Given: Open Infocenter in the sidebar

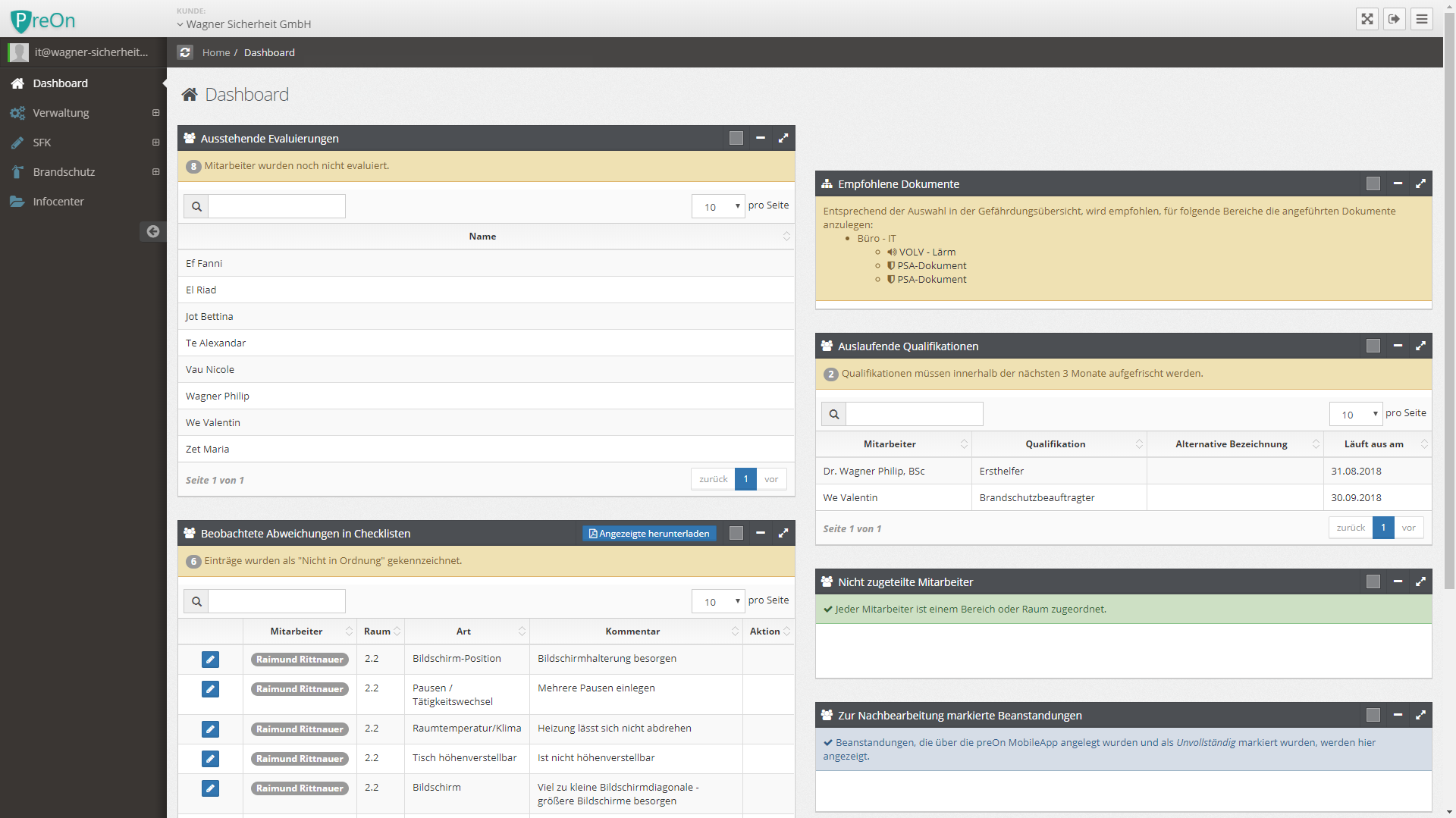Looking at the screenshot, I should [58, 202].
